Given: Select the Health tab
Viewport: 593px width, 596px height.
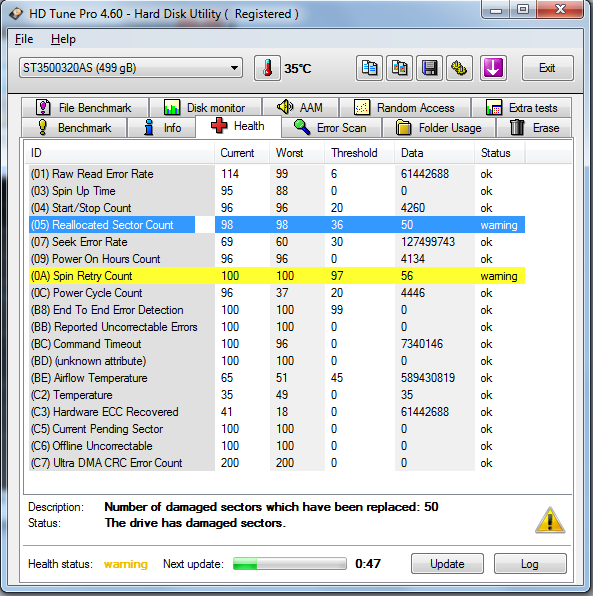Looking at the screenshot, I should tap(238, 126).
